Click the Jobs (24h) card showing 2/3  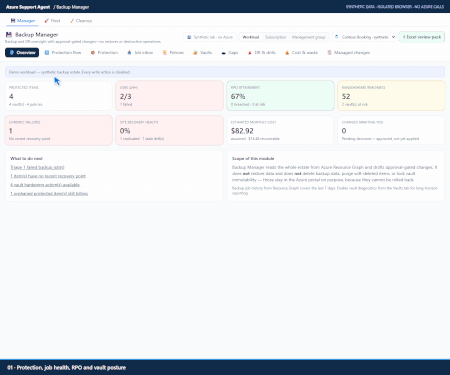click(x=169, y=96)
